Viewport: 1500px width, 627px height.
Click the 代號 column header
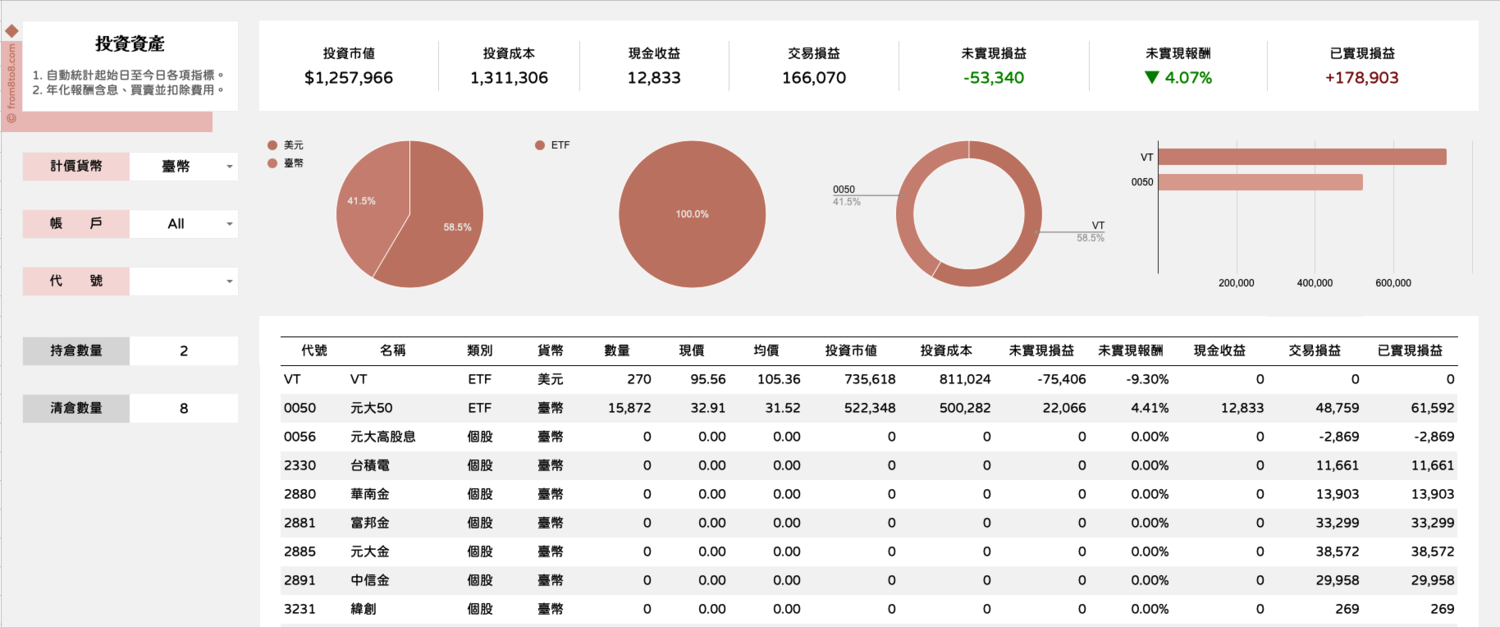[x=314, y=351]
